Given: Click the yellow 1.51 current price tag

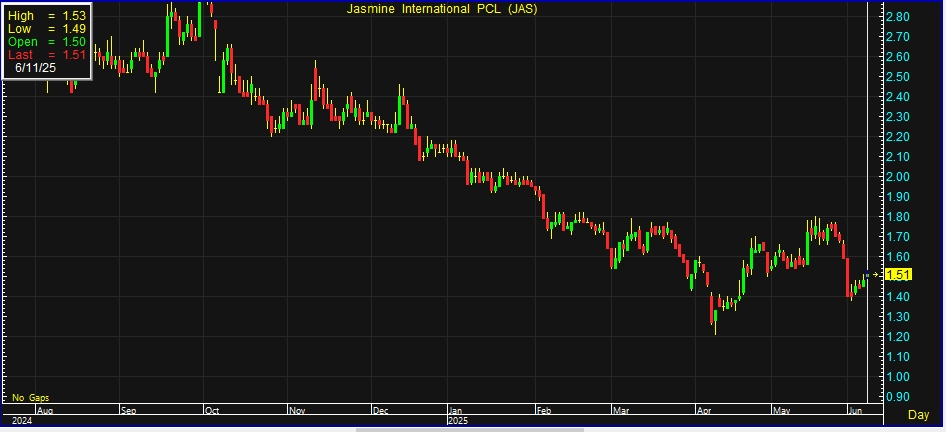Looking at the screenshot, I should tap(900, 275).
